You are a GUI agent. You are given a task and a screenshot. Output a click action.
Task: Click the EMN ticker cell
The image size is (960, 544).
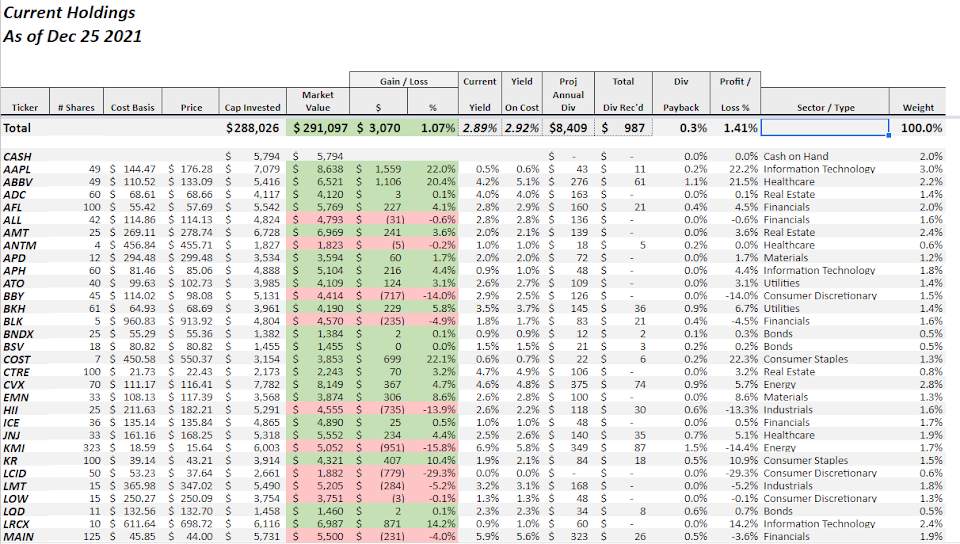tap(16, 398)
